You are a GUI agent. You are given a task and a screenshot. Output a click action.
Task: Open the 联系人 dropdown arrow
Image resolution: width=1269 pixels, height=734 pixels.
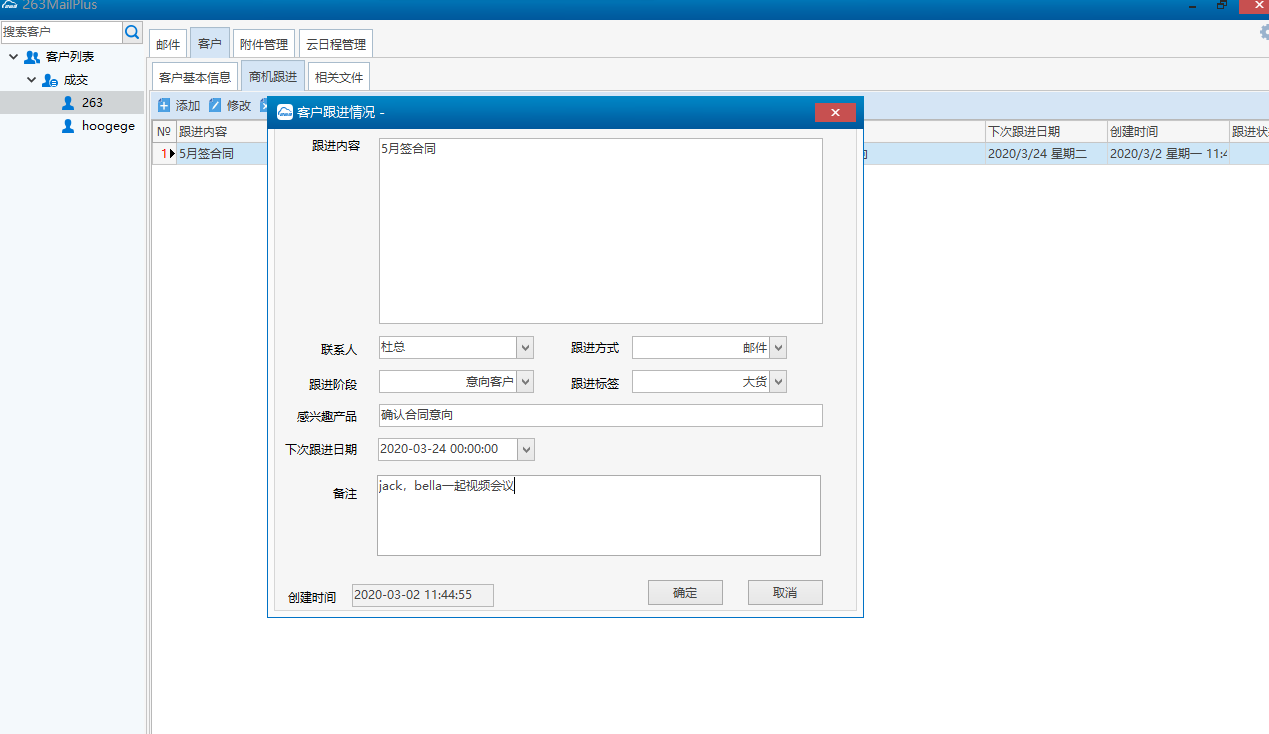[525, 348]
